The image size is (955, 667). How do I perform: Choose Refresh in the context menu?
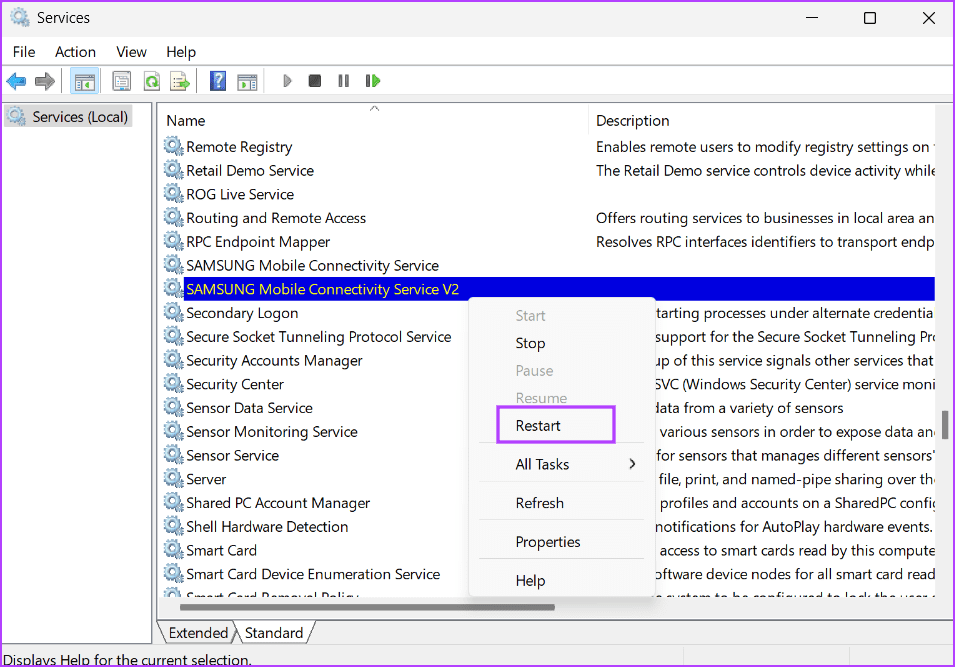point(540,503)
